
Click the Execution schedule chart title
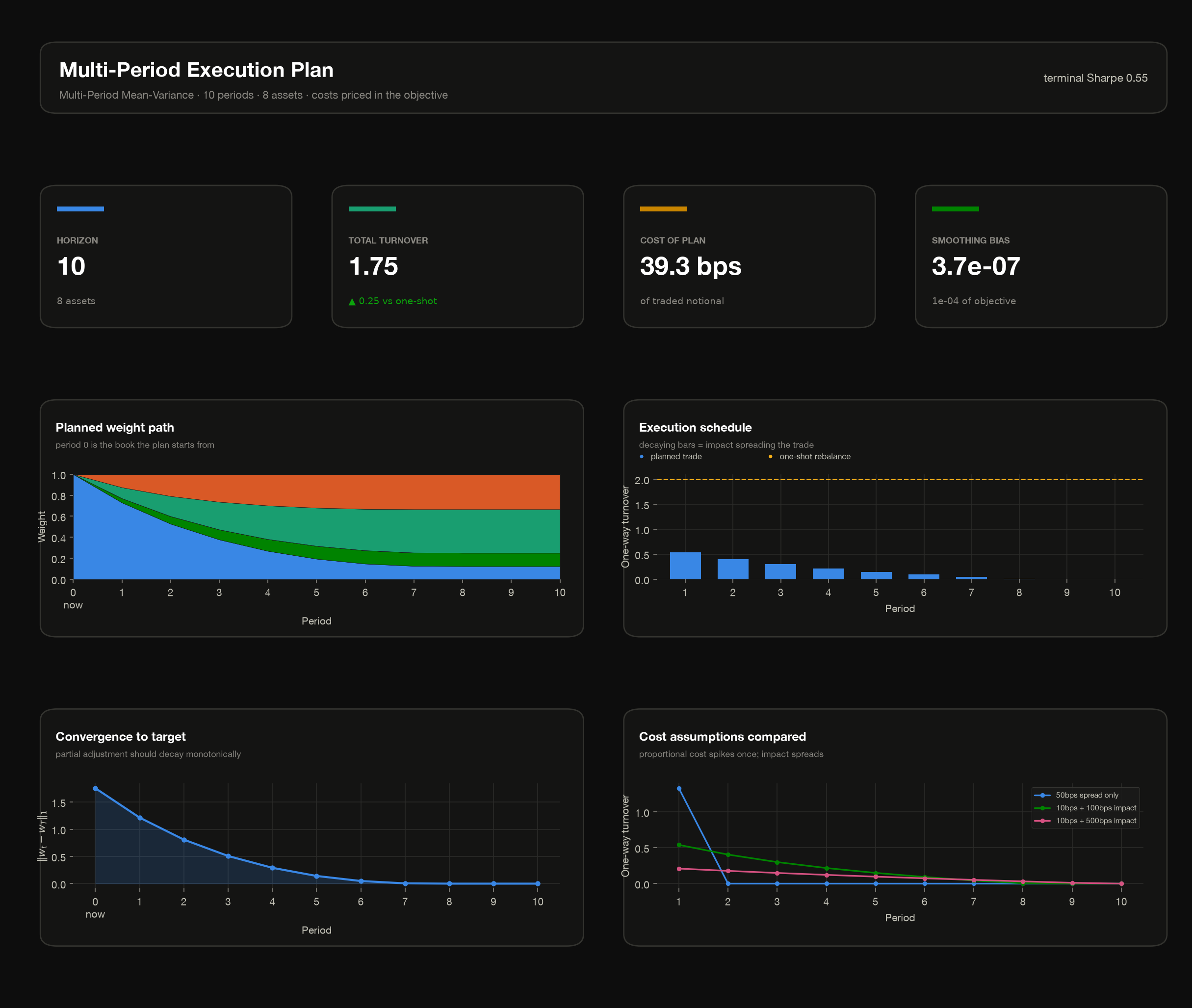(696, 427)
